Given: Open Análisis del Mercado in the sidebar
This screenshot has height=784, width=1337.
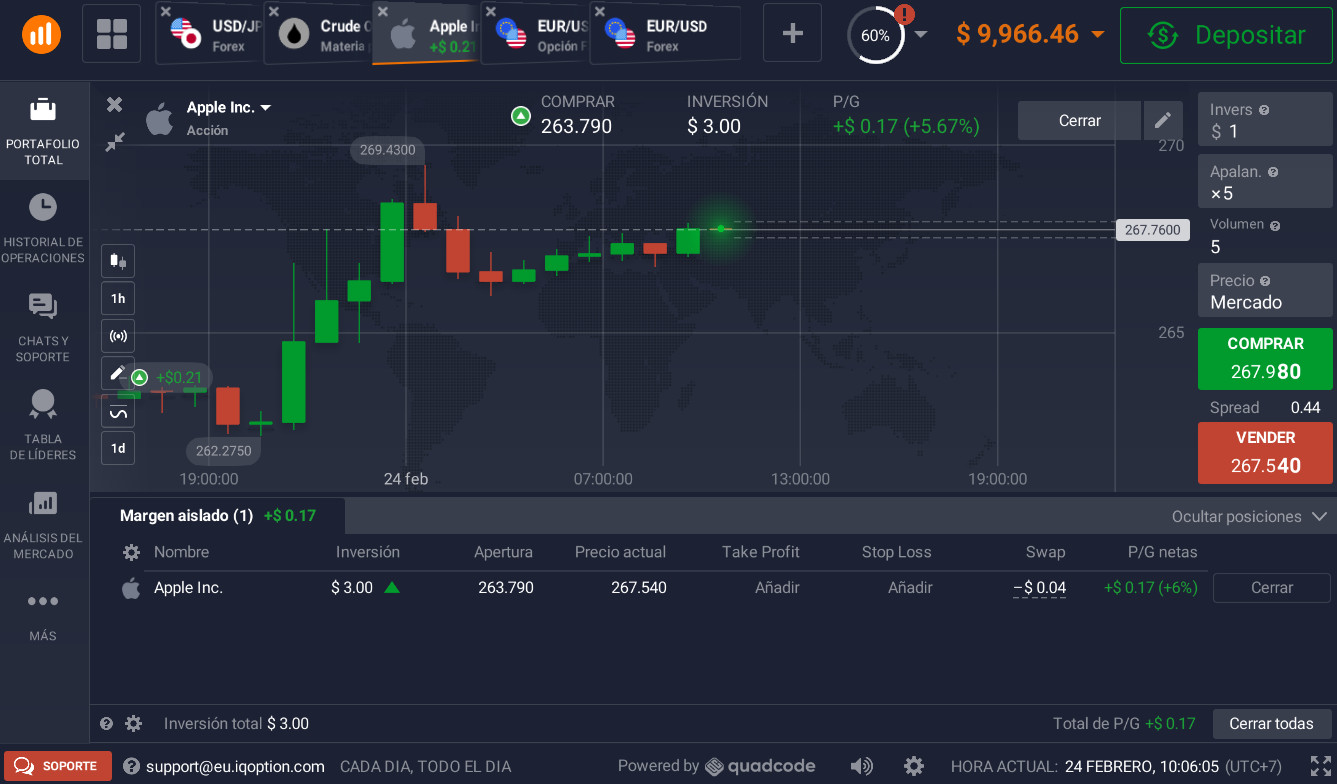Looking at the screenshot, I should 44,524.
